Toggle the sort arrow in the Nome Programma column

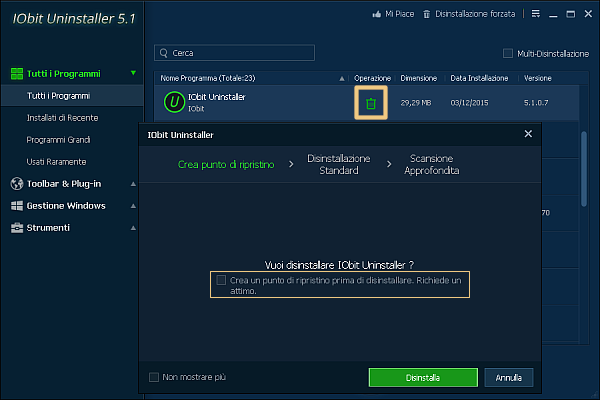[342, 78]
